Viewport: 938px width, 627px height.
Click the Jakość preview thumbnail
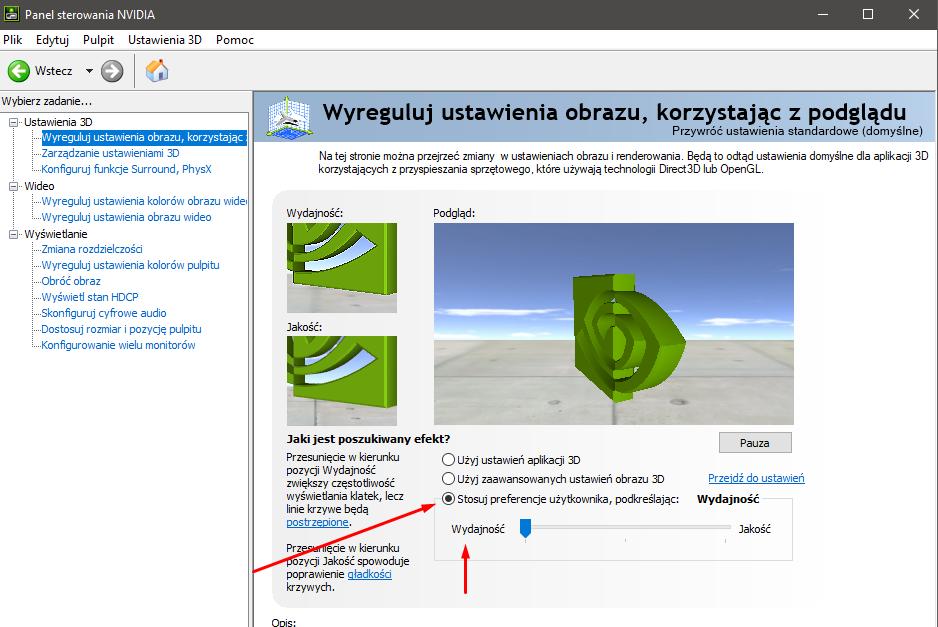pos(342,381)
